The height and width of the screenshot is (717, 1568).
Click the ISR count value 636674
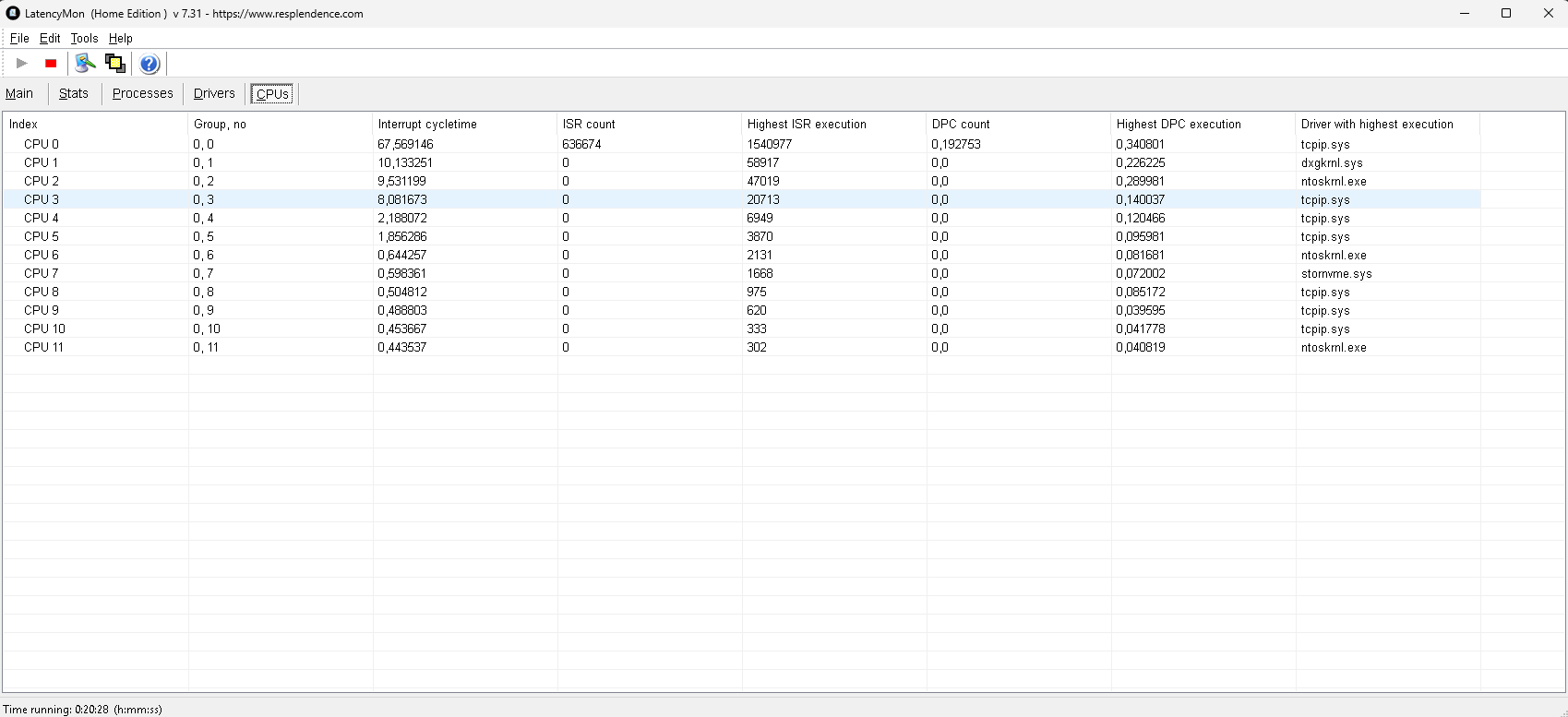click(x=581, y=144)
